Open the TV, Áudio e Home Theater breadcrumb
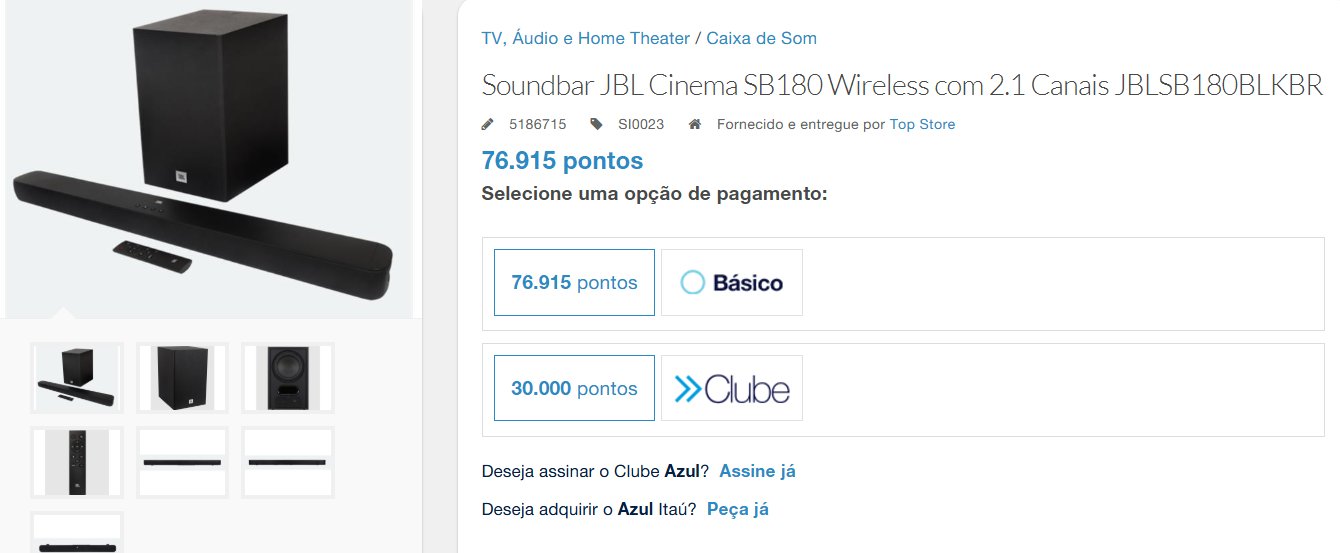The height and width of the screenshot is (553, 1340). pos(586,38)
